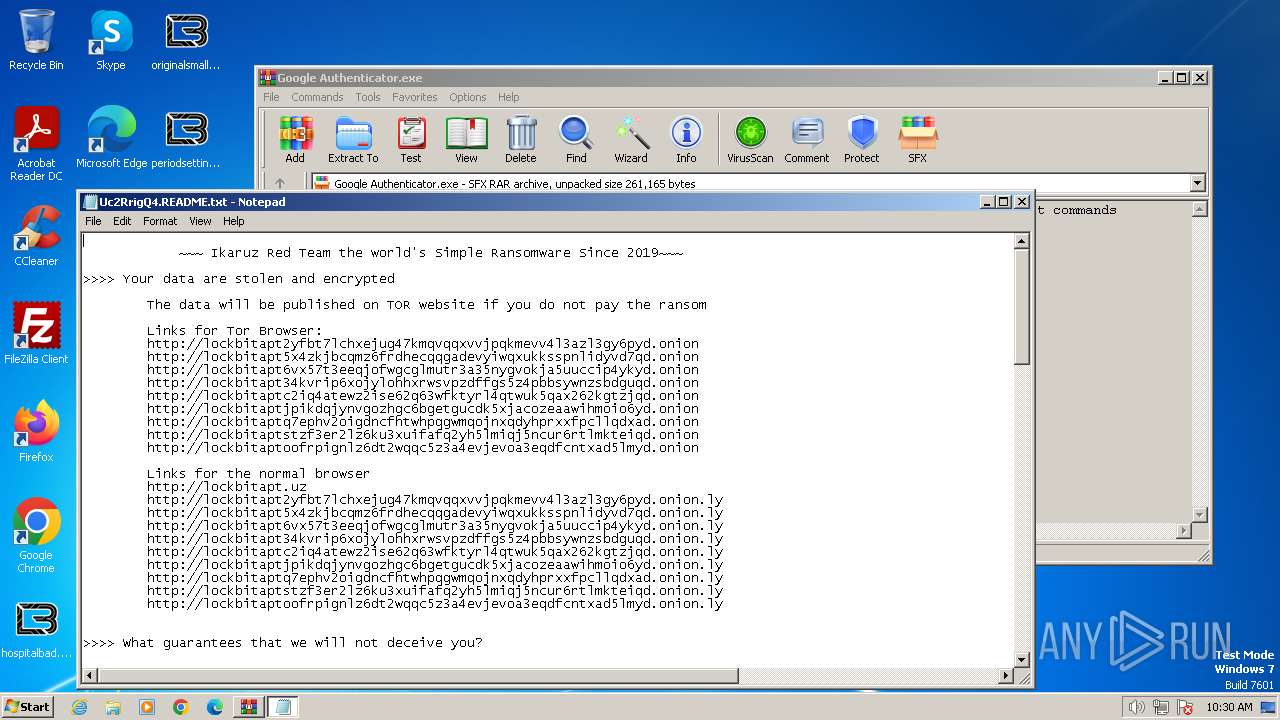Viewport: 1280px width, 720px height.
Task: Open WinRAR Options menu
Action: (467, 97)
